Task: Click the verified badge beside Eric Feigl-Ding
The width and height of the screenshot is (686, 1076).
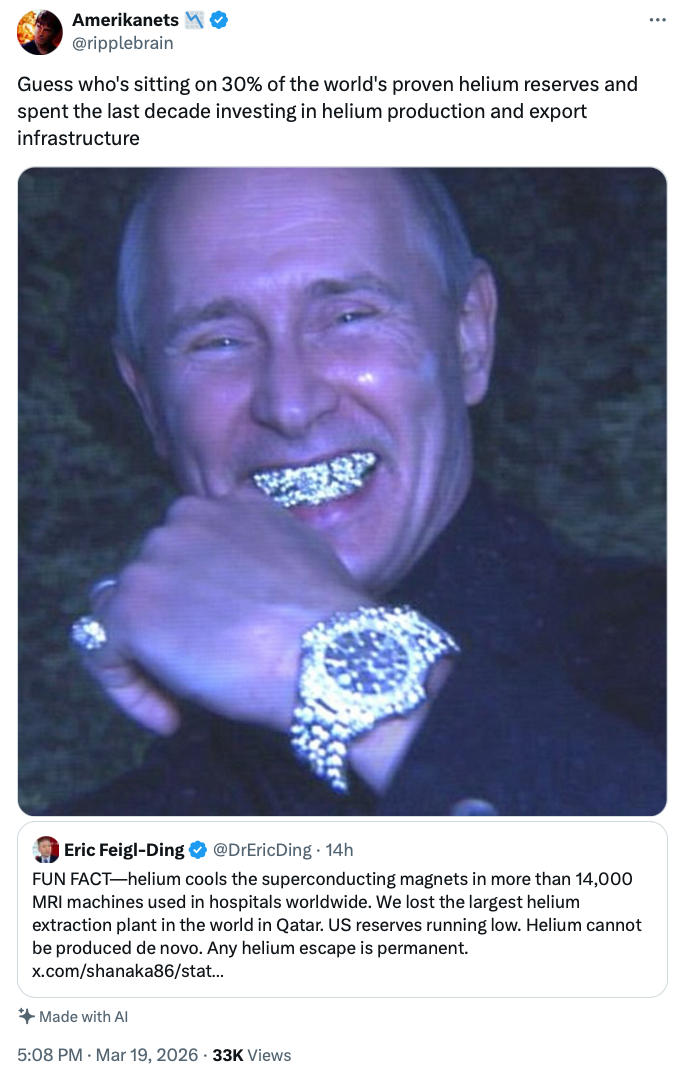Action: coord(198,850)
